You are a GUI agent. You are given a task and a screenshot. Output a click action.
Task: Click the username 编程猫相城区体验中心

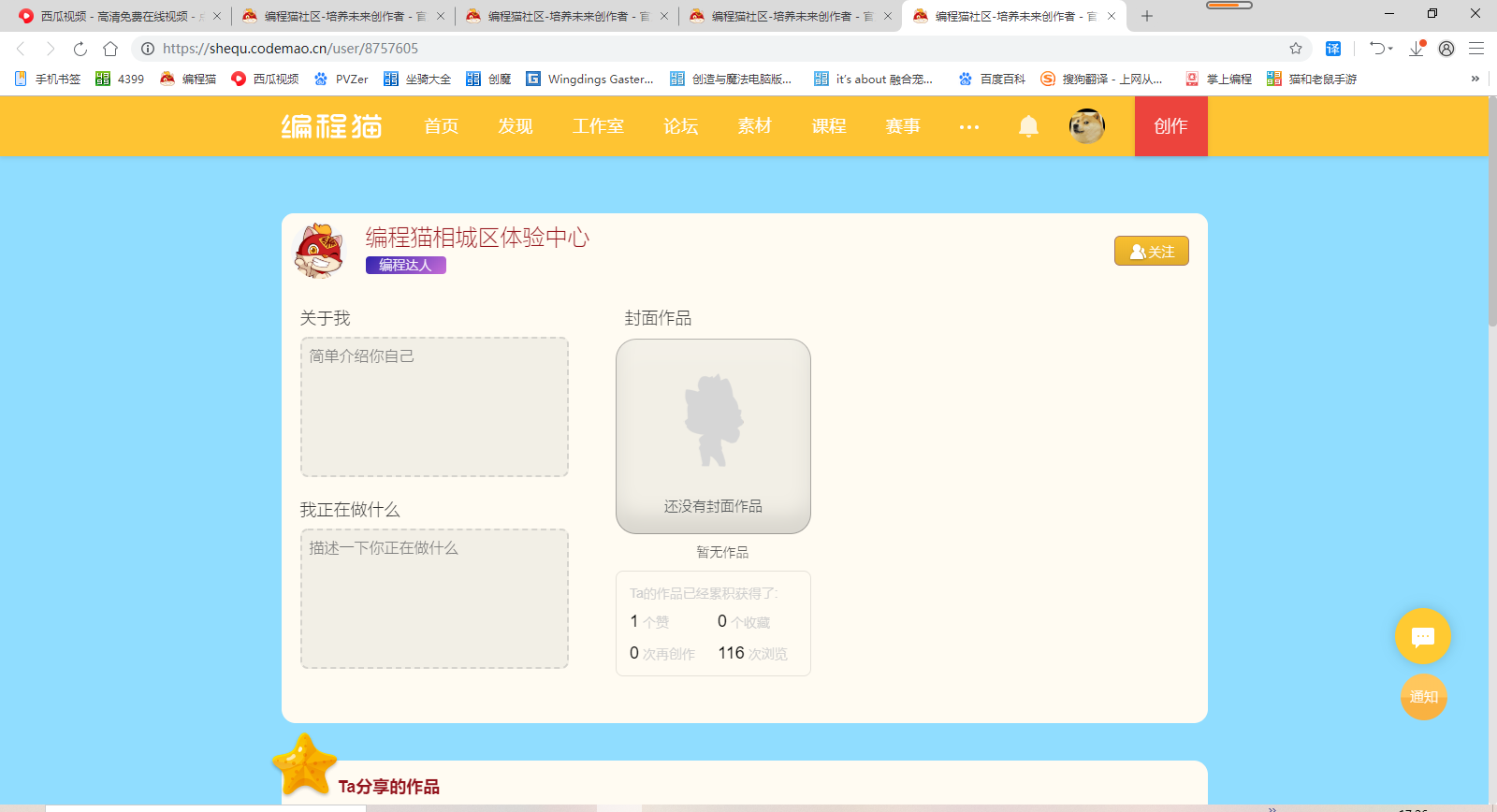[x=477, y=238]
